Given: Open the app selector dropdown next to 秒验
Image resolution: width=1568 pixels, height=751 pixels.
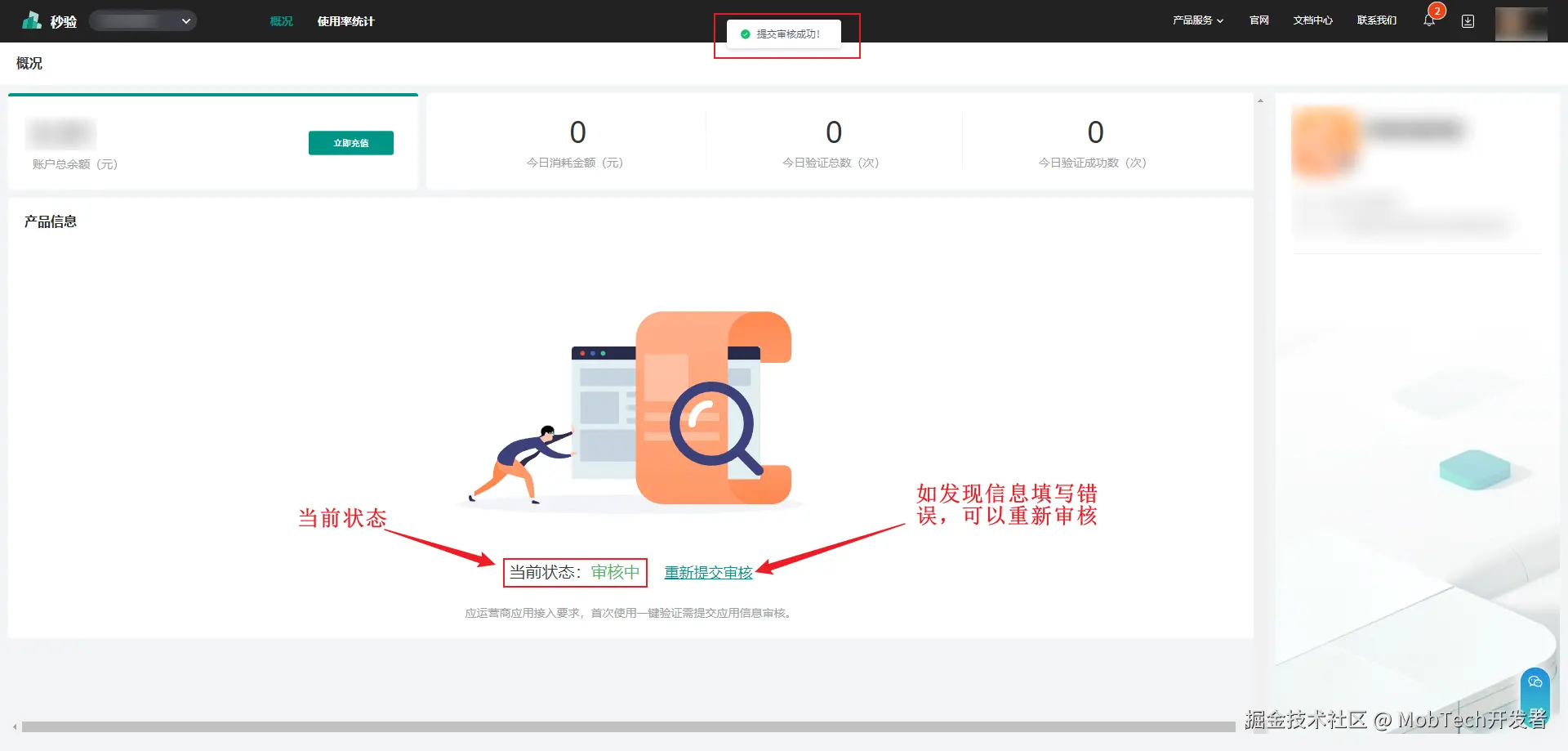Looking at the screenshot, I should click(143, 20).
